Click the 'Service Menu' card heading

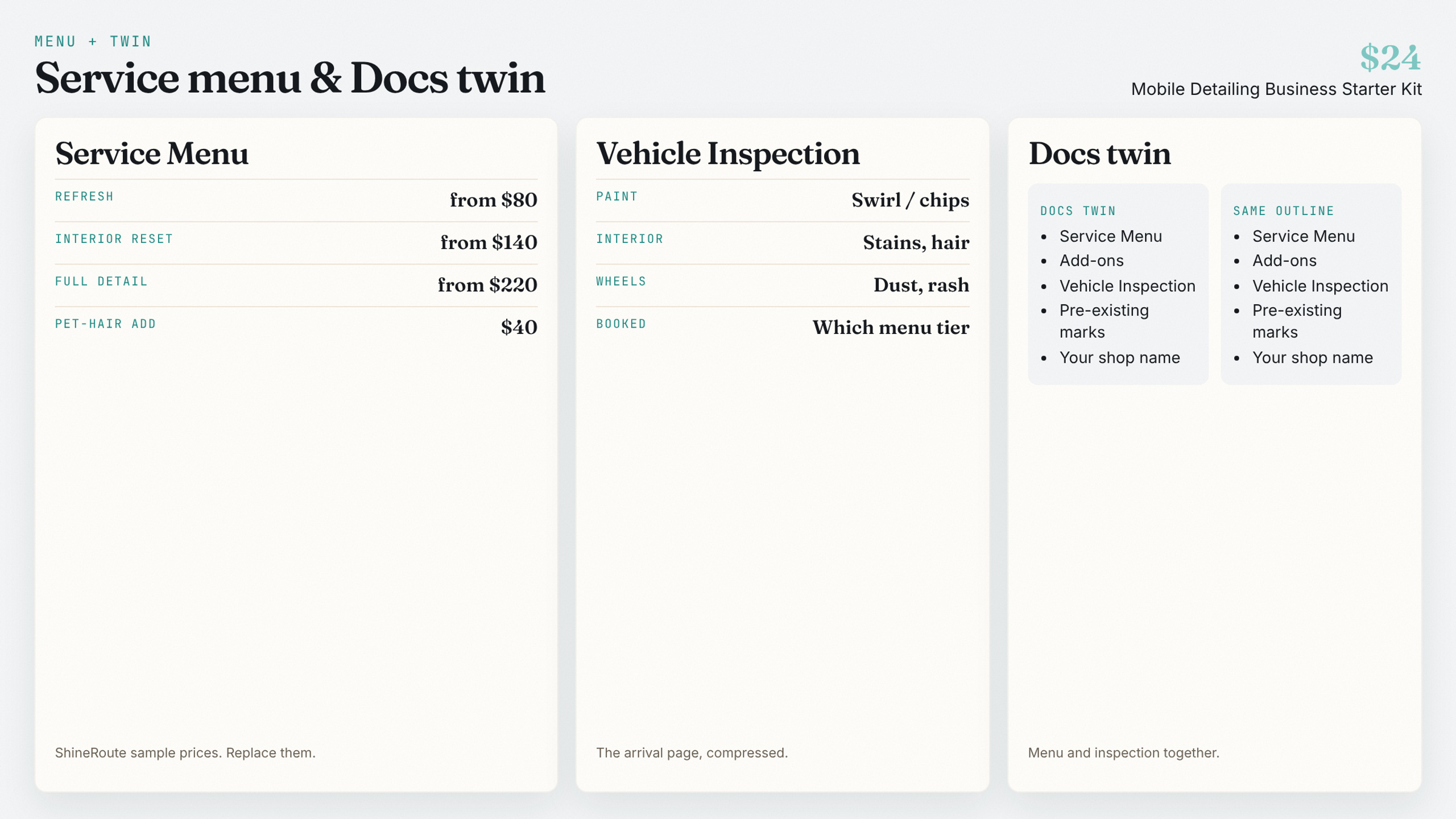(152, 154)
